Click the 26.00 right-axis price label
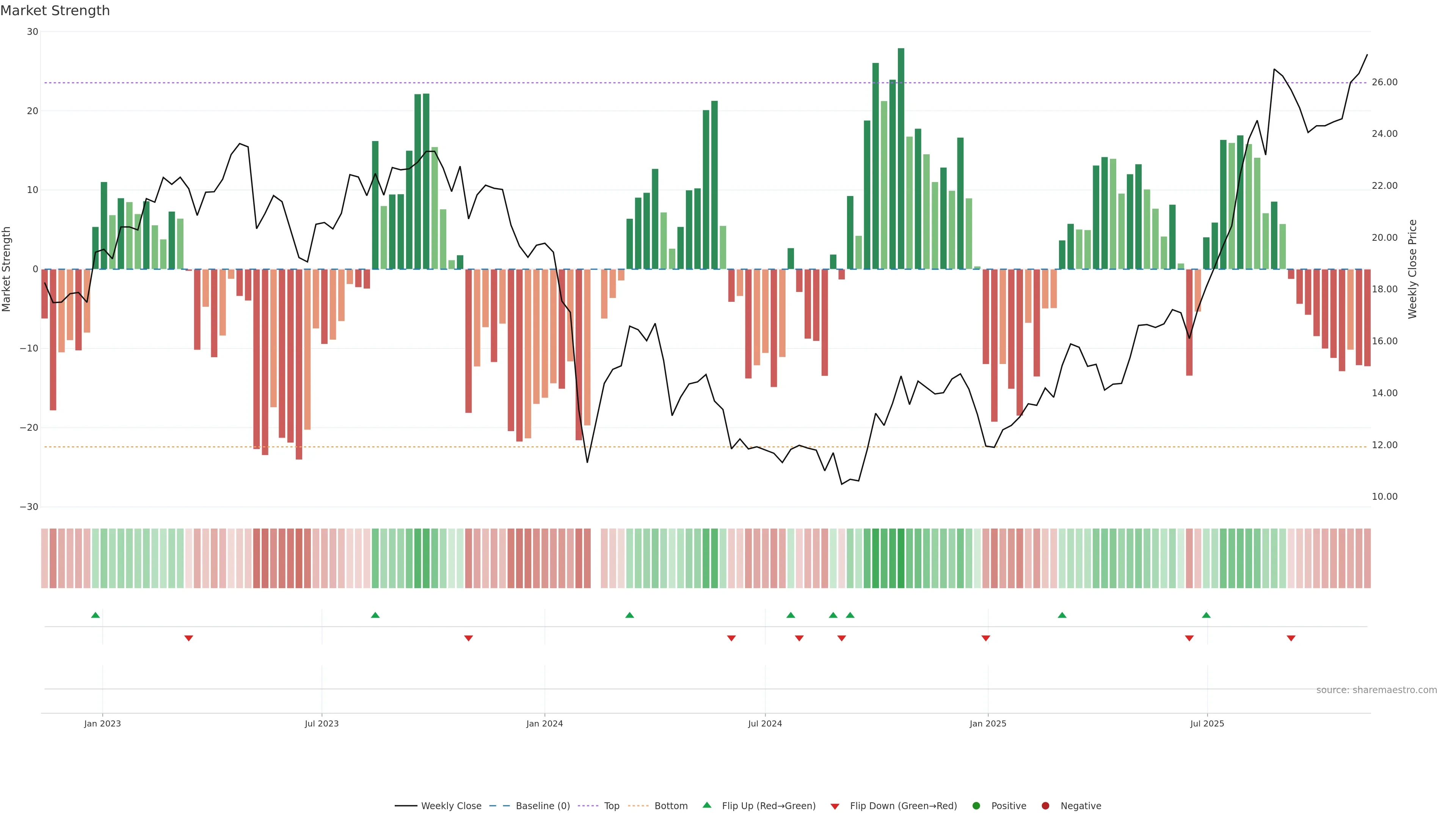 (x=1384, y=83)
